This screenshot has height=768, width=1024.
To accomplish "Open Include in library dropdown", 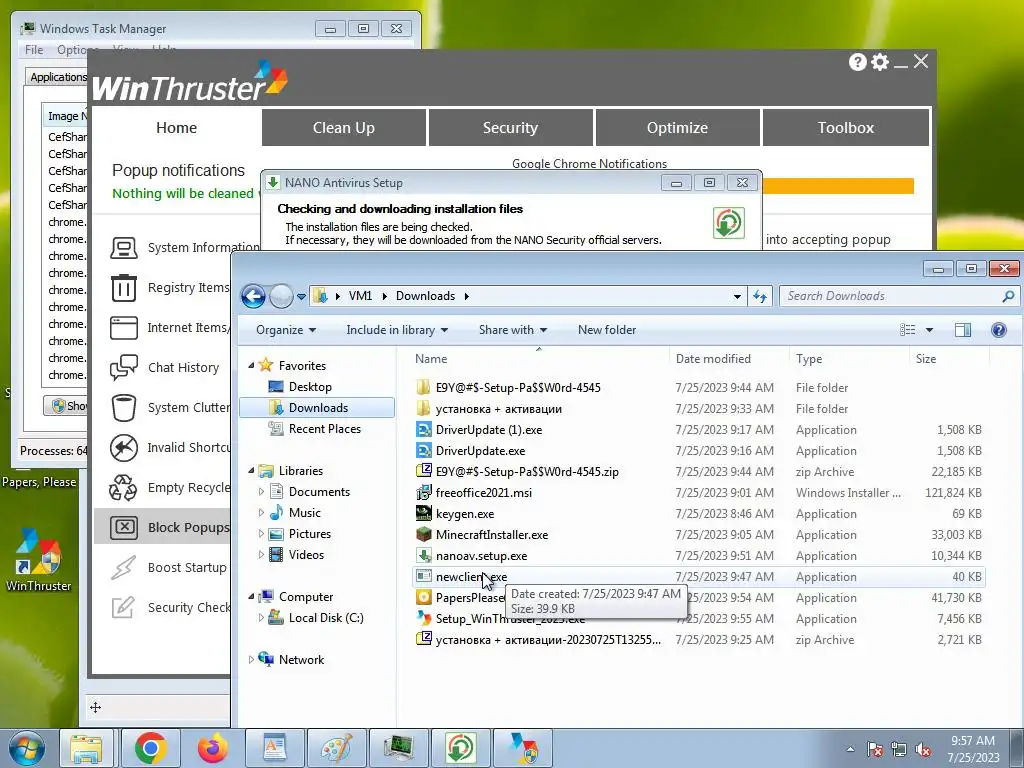I will (397, 330).
